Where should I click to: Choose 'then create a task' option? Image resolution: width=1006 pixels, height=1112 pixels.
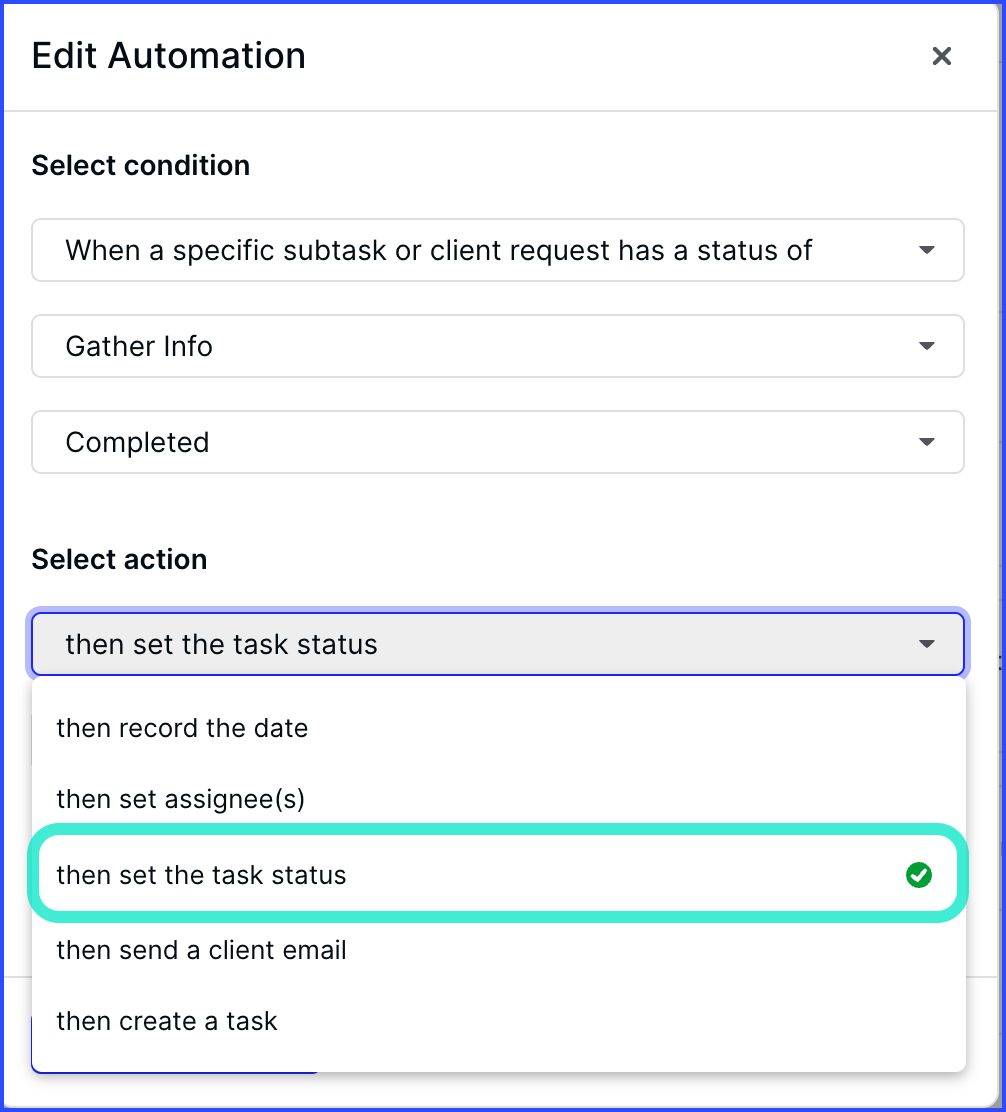(498, 1021)
